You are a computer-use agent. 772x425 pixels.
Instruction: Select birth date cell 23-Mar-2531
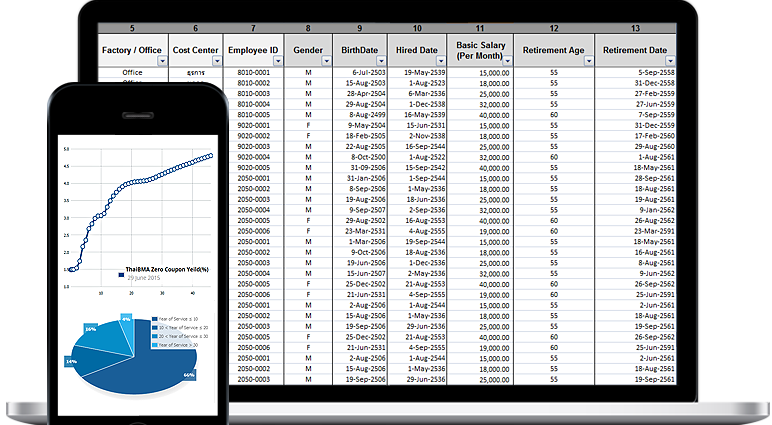(x=360, y=231)
